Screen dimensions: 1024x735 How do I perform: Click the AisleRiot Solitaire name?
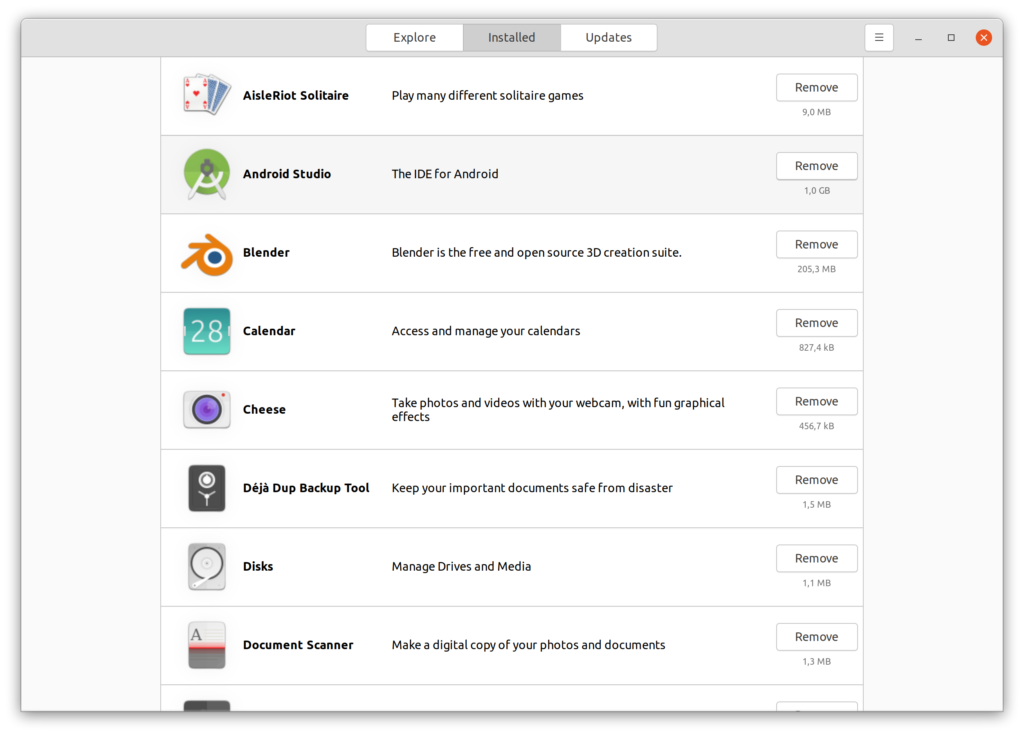pyautogui.click(x=296, y=95)
